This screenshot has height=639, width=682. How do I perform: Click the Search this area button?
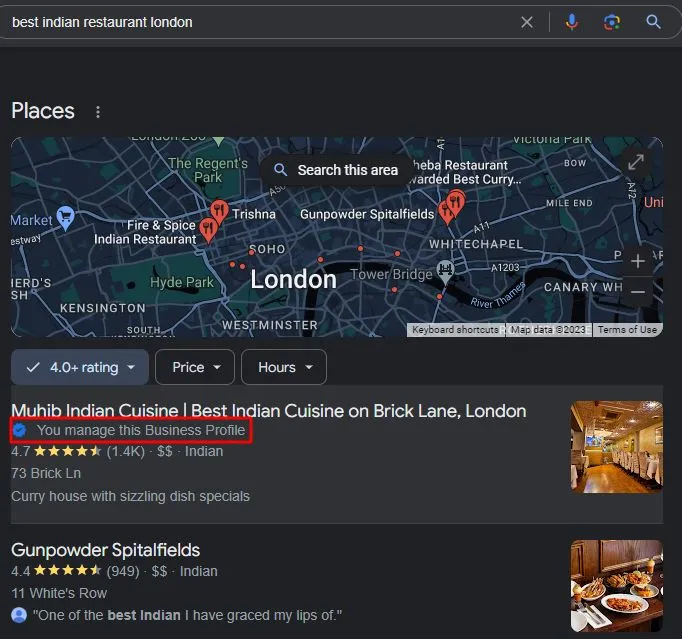click(337, 170)
